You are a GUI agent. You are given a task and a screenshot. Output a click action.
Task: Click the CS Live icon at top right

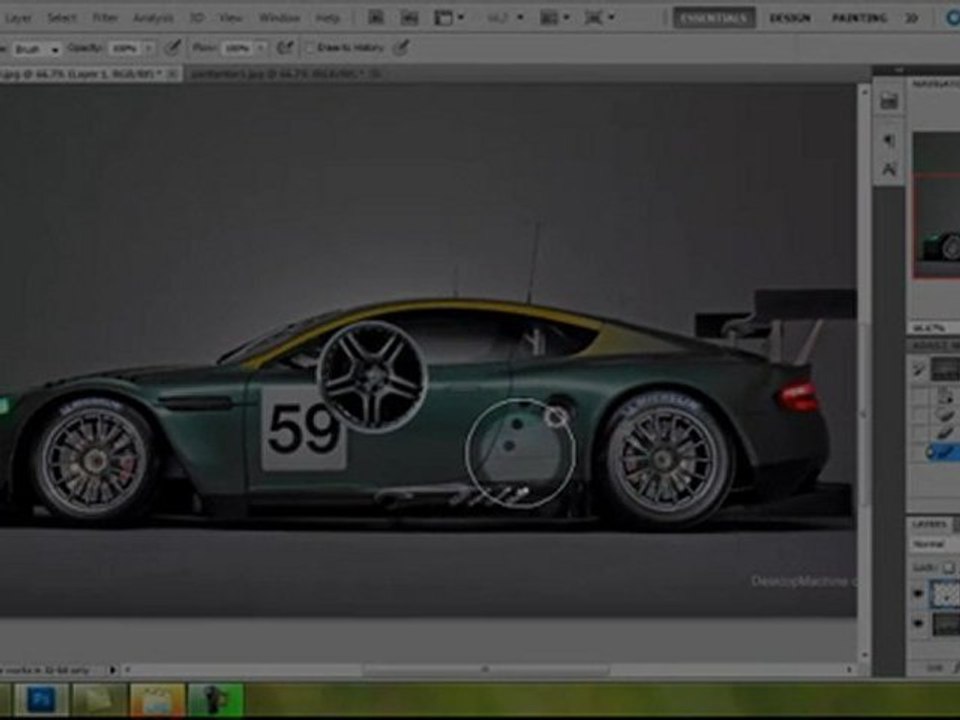click(953, 18)
